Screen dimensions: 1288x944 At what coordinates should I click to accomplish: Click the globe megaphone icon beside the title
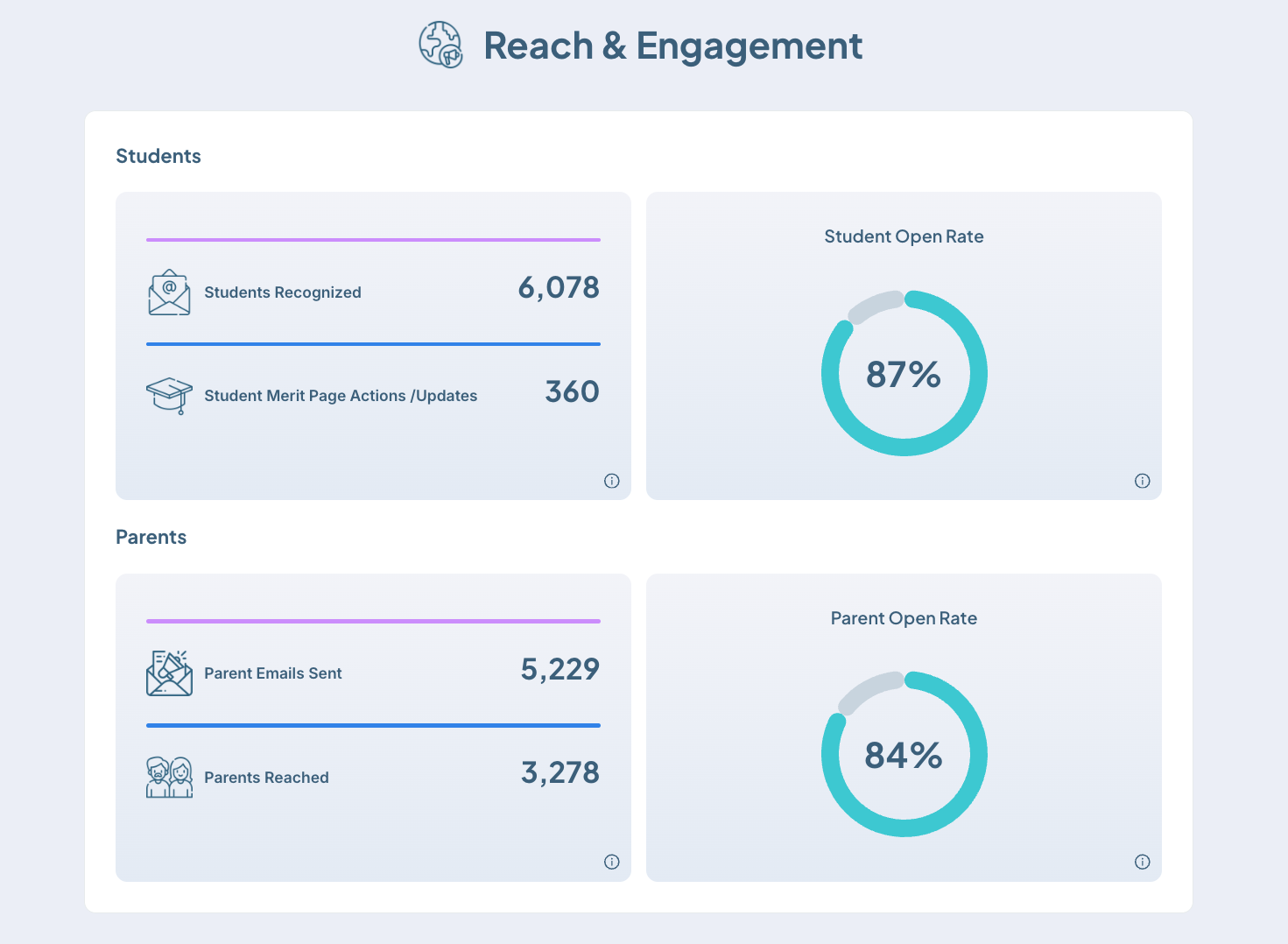[440, 46]
